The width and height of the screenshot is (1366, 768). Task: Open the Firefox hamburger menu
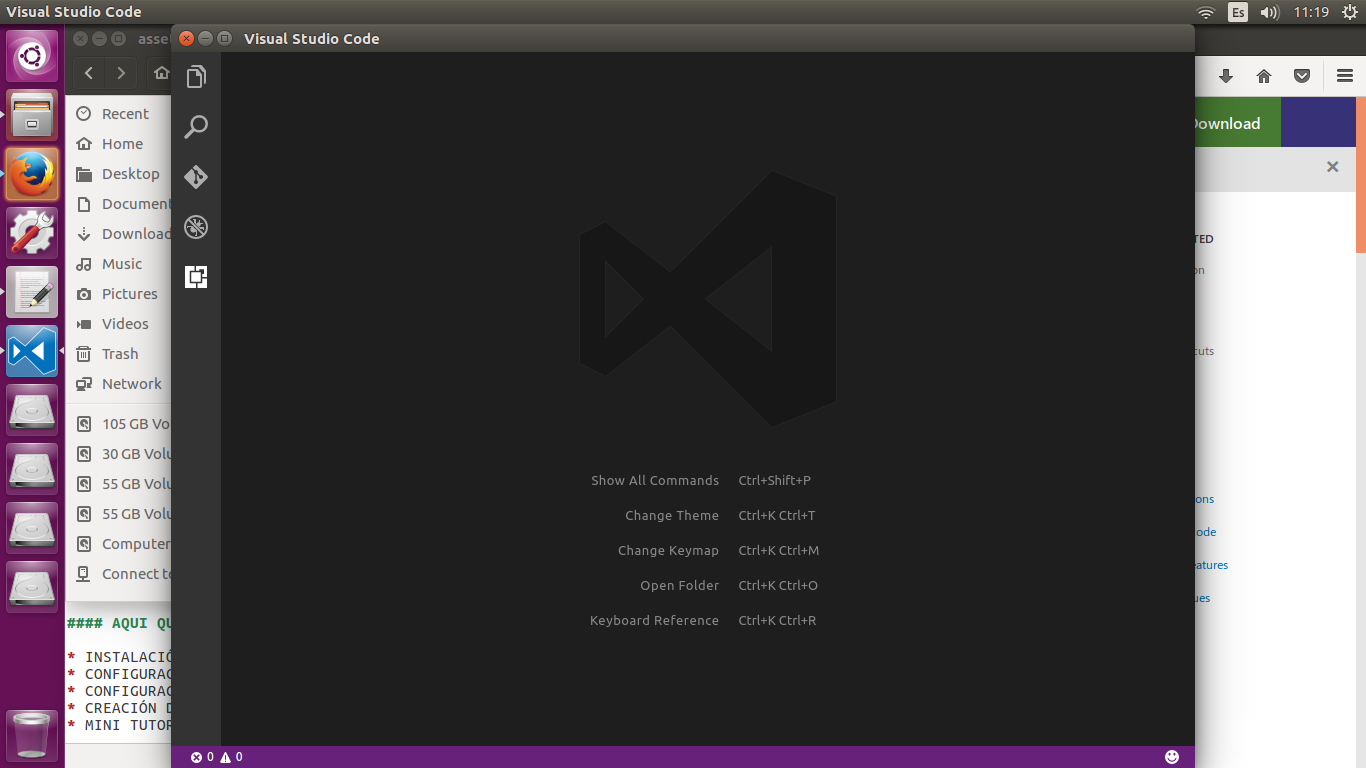point(1345,76)
